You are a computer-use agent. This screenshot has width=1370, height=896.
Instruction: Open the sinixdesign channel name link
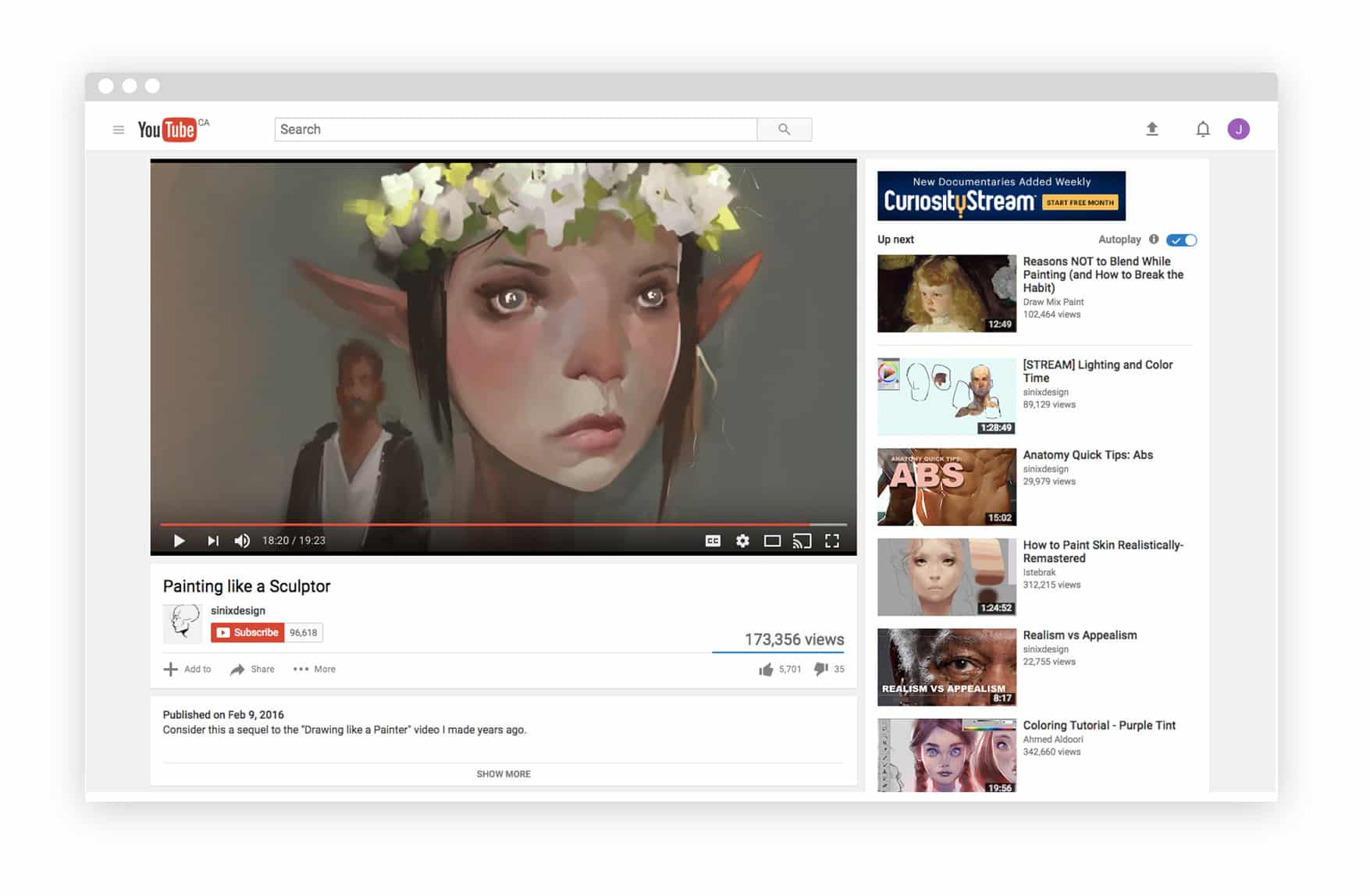pos(238,610)
